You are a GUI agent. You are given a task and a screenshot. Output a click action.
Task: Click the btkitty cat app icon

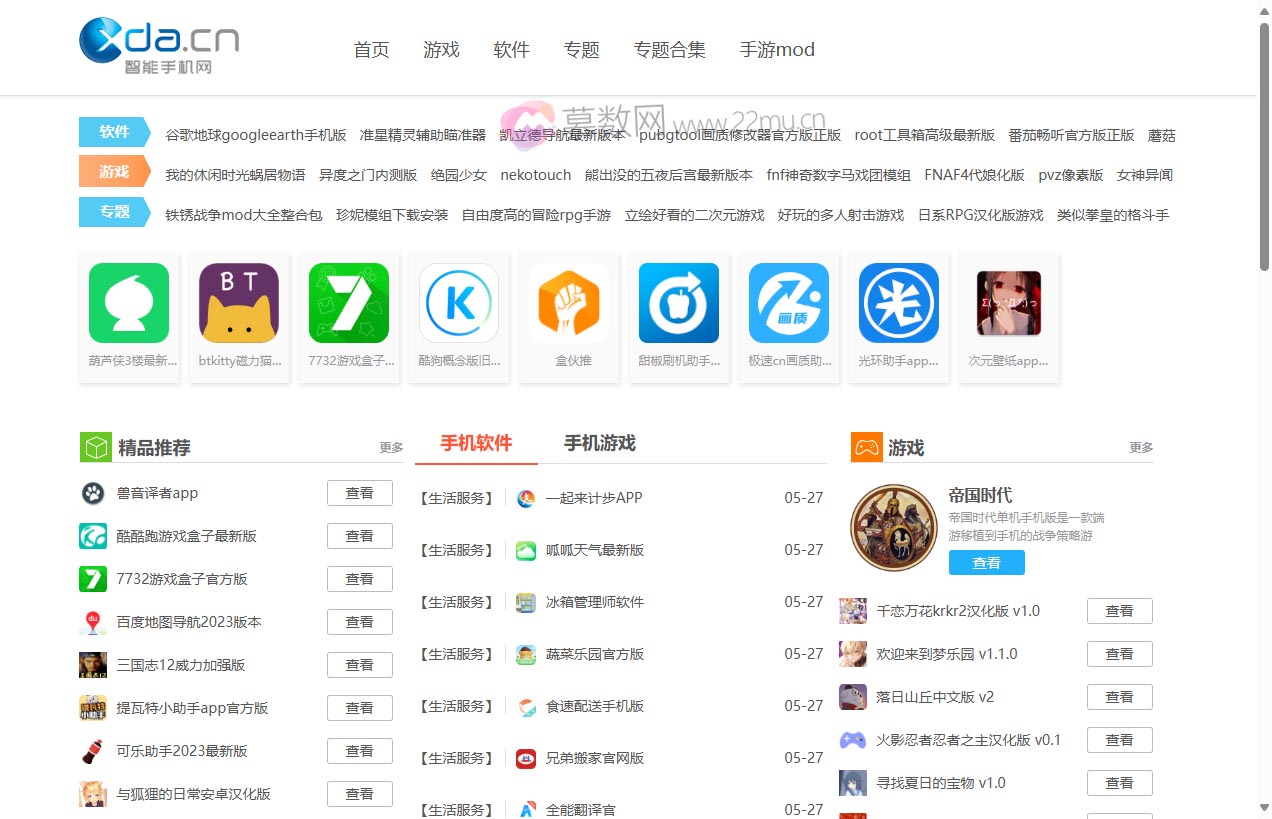[239, 303]
